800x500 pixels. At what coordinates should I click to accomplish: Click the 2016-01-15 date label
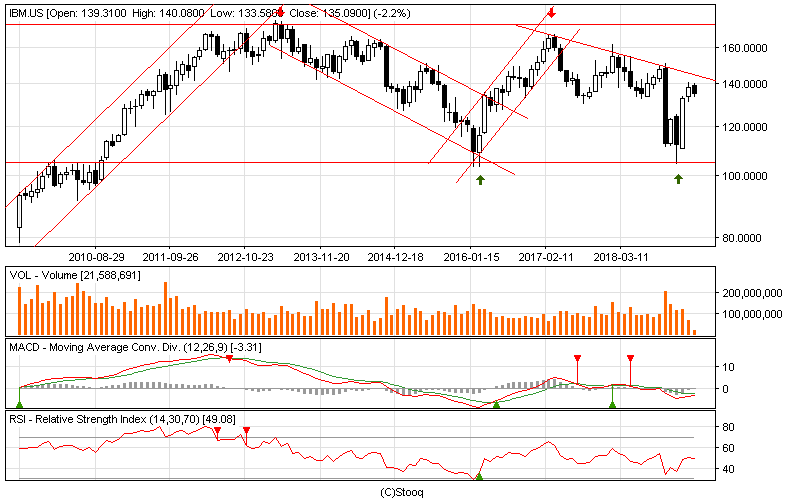[471, 257]
